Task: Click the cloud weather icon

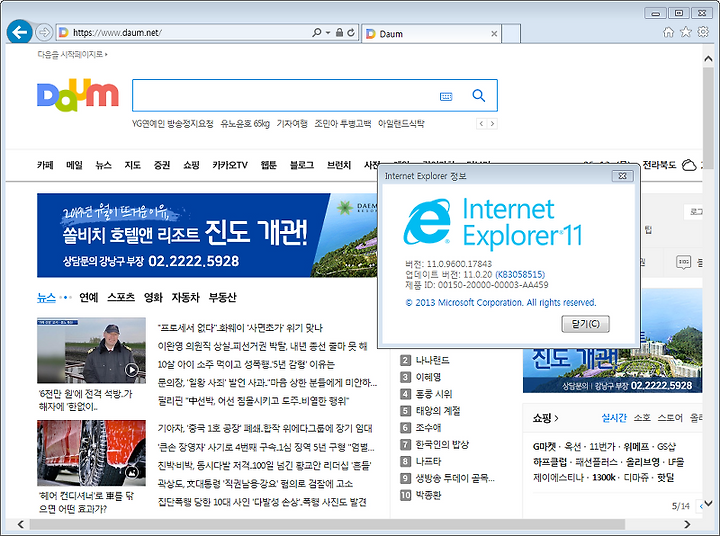Action: pyautogui.click(x=689, y=165)
